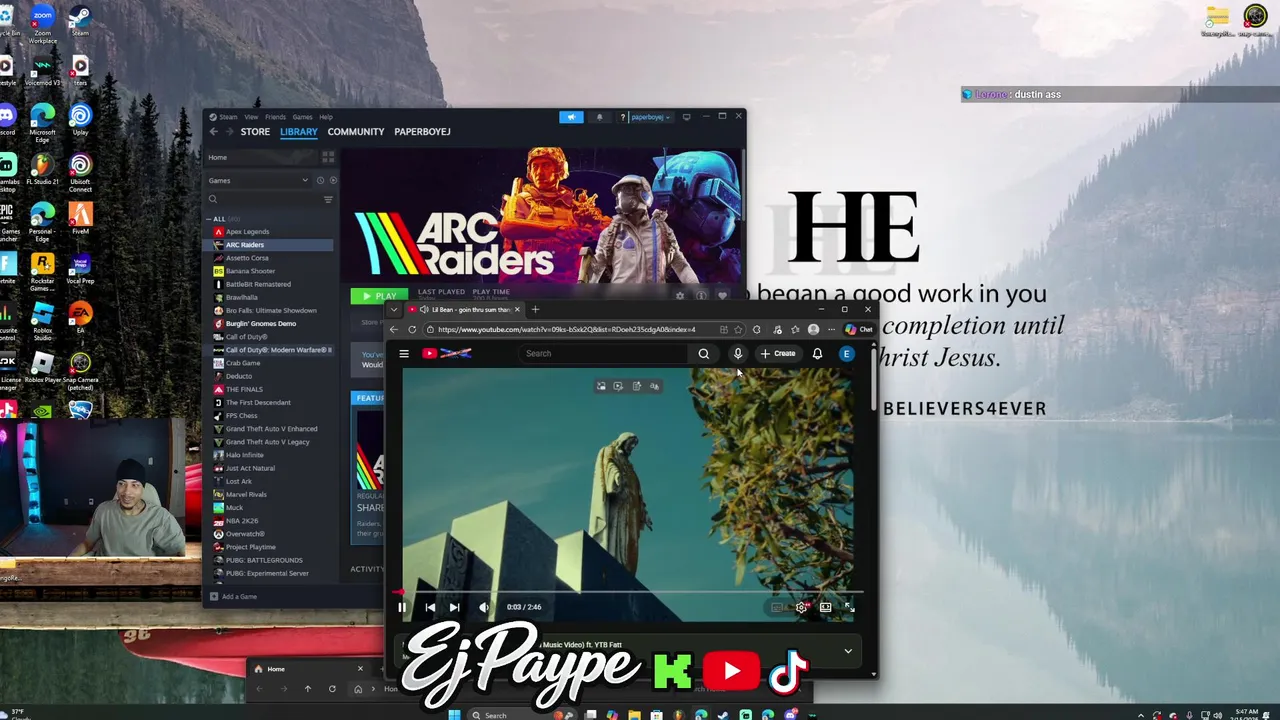The height and width of the screenshot is (720, 1280).
Task: Show recently played clock filter in Steam
Action: point(320,181)
